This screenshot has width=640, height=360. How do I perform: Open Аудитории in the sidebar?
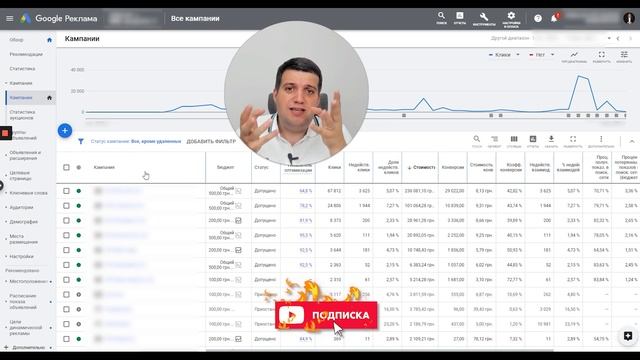(21, 207)
